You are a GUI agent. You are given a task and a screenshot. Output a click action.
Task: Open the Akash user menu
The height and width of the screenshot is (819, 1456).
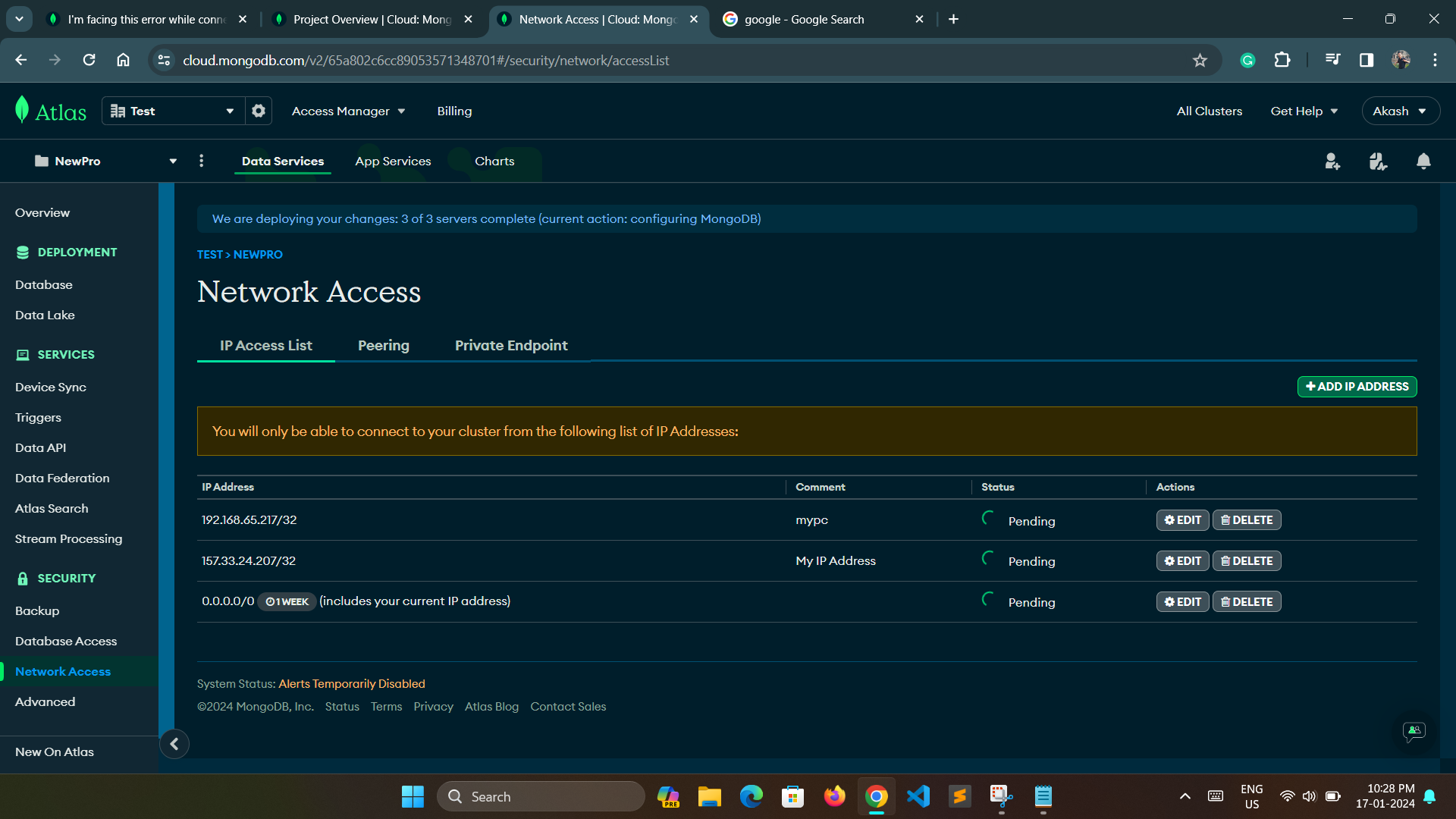pyautogui.click(x=1400, y=111)
